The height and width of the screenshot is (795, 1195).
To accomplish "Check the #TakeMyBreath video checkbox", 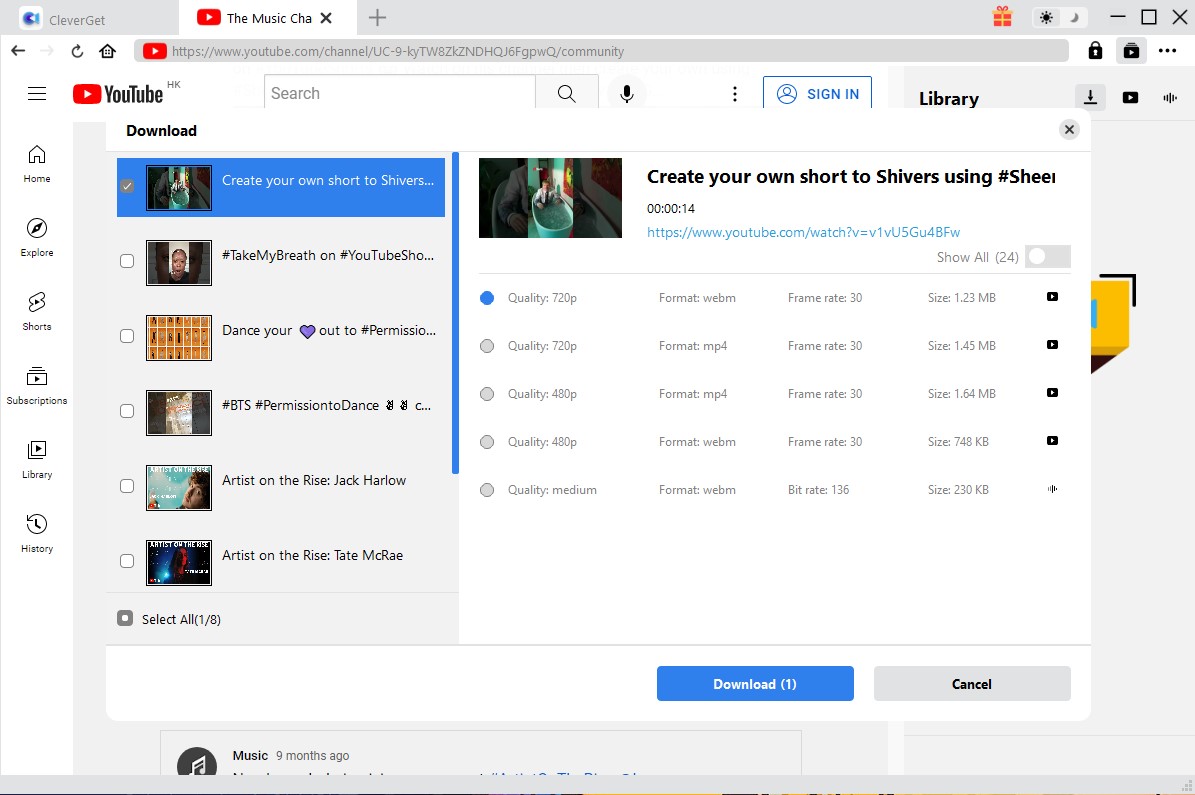I will pos(127,261).
